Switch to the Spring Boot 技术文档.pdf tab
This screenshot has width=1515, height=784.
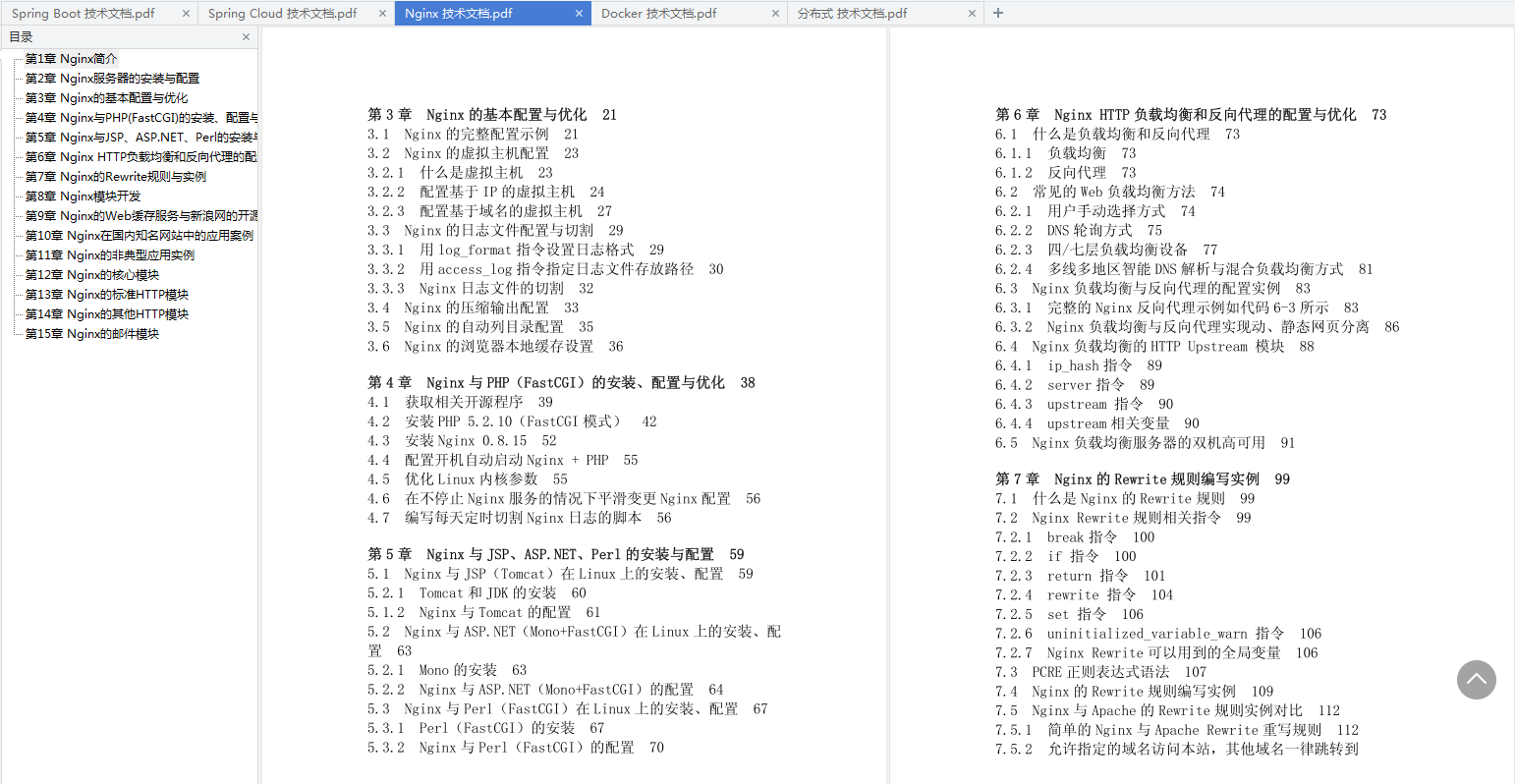coord(99,14)
